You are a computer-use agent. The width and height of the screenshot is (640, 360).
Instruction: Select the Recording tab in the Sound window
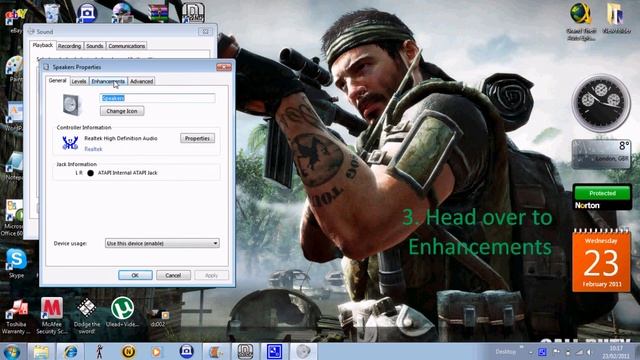[69, 46]
